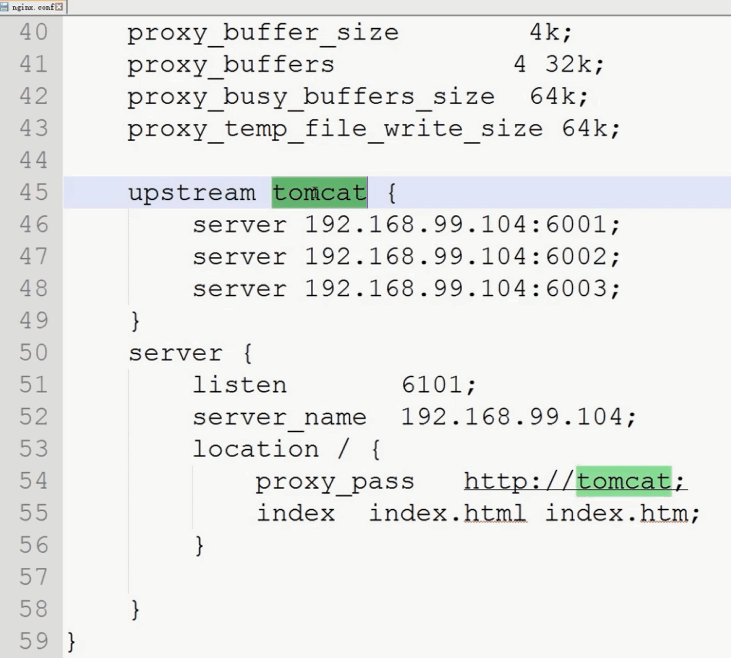Close the nginx.conf tab
Image resolution: width=731 pixels, height=658 pixels.
click(59, 7)
